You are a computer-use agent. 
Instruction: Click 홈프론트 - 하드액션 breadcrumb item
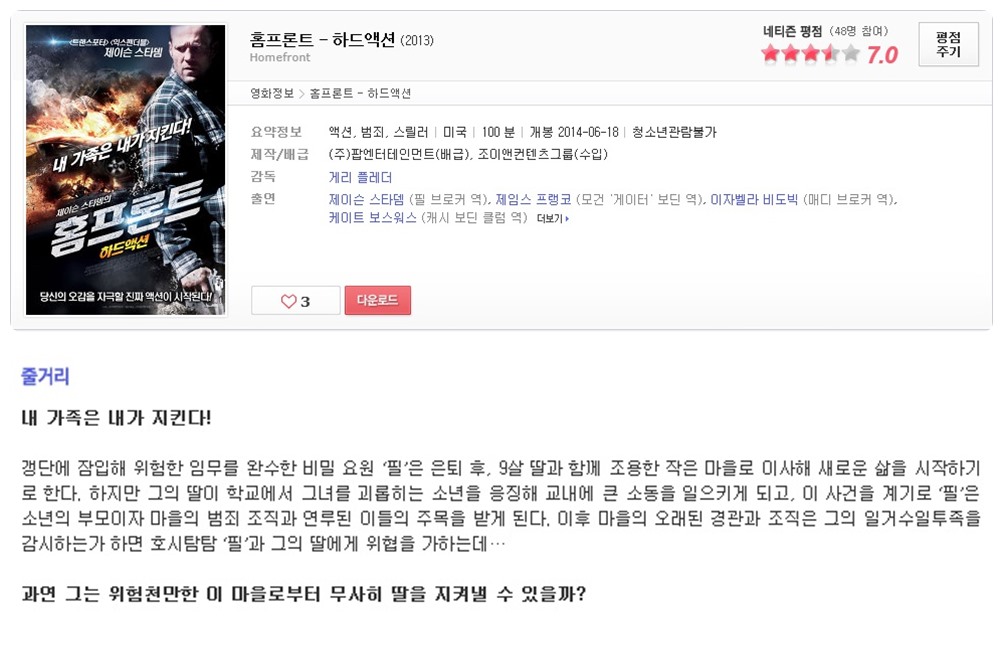tap(360, 93)
